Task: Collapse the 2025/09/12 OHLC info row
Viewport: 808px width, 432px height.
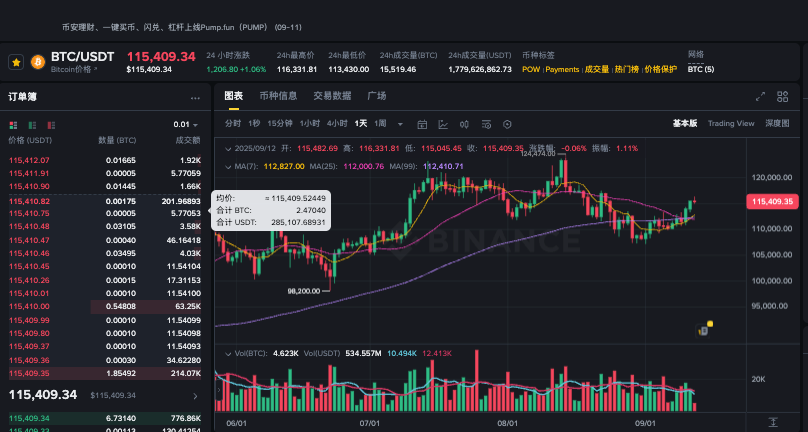Action: tap(228, 148)
